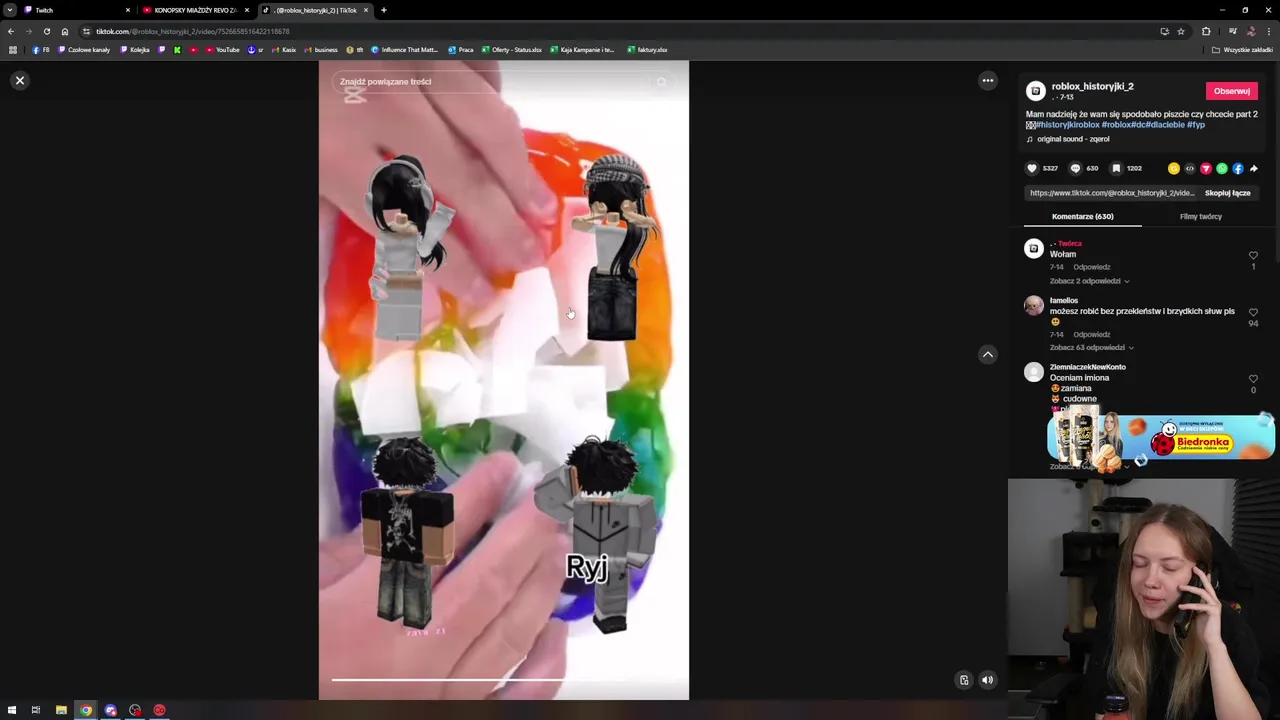Open the install app icon in address bar
The height and width of the screenshot is (720, 1280).
(x=1164, y=31)
